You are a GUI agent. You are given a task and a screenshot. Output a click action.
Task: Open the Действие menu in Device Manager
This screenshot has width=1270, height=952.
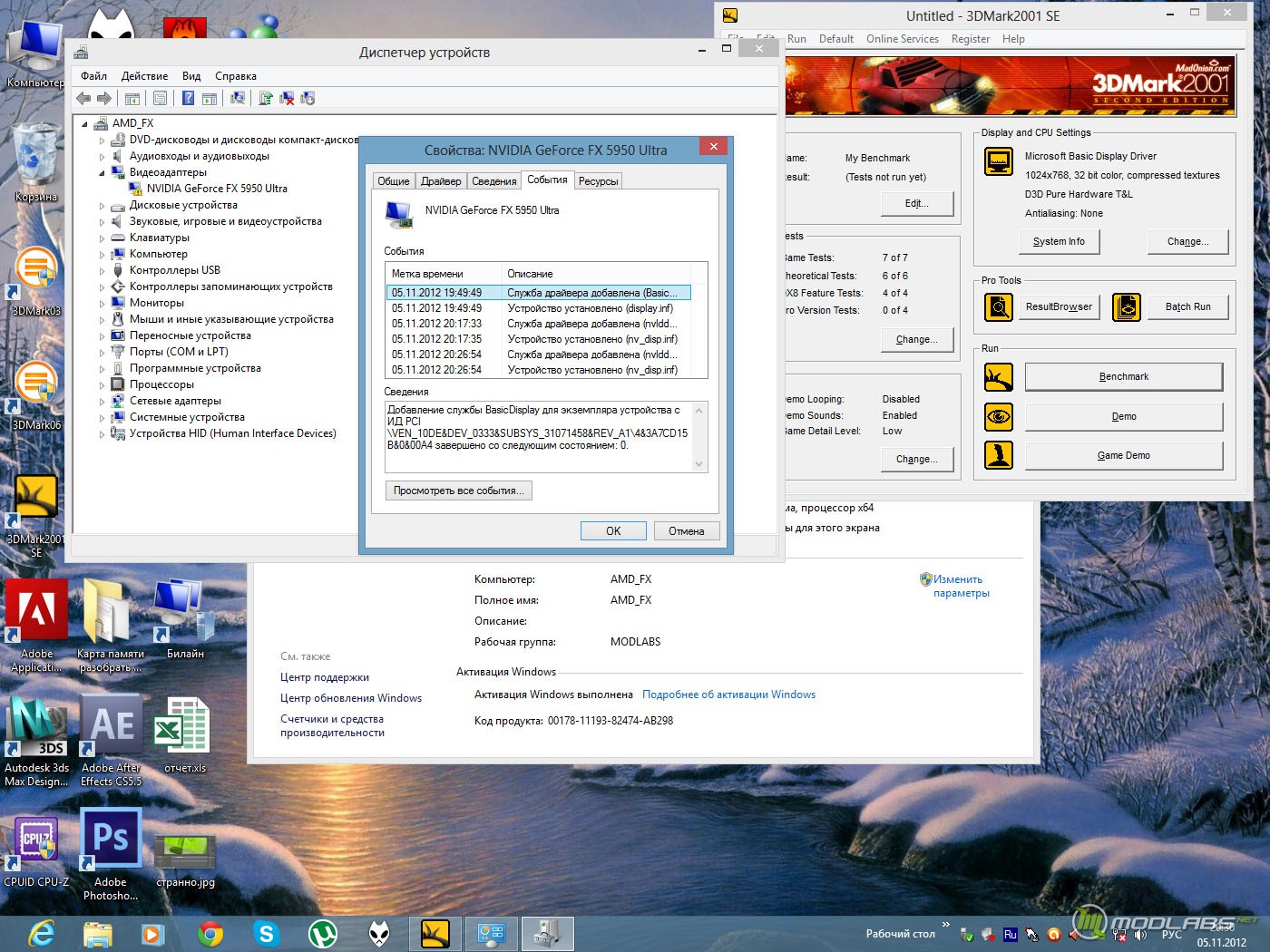[144, 76]
